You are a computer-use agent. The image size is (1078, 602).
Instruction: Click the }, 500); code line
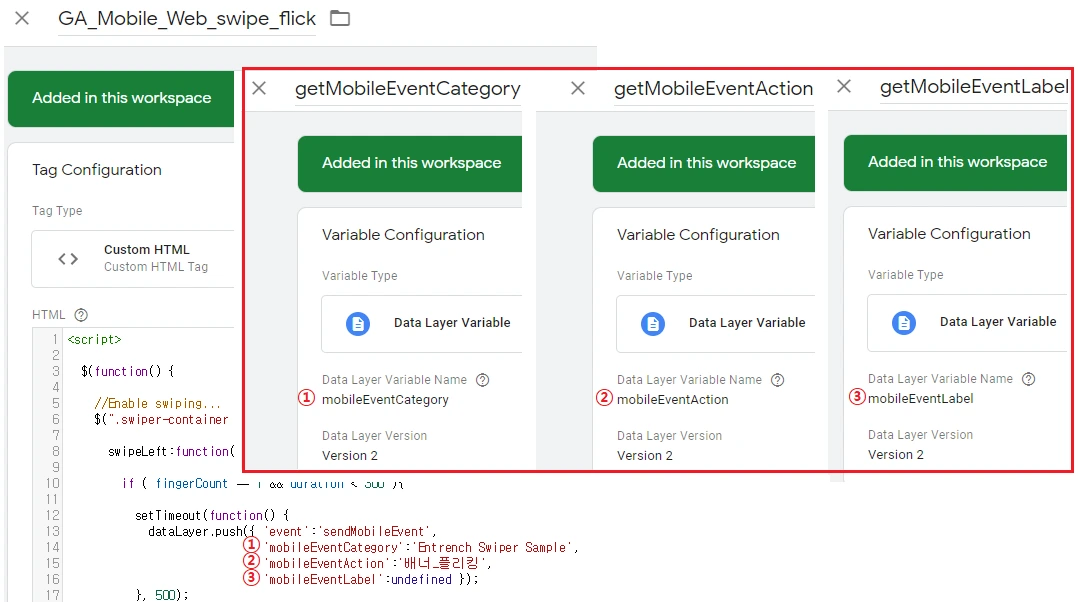coord(162,595)
